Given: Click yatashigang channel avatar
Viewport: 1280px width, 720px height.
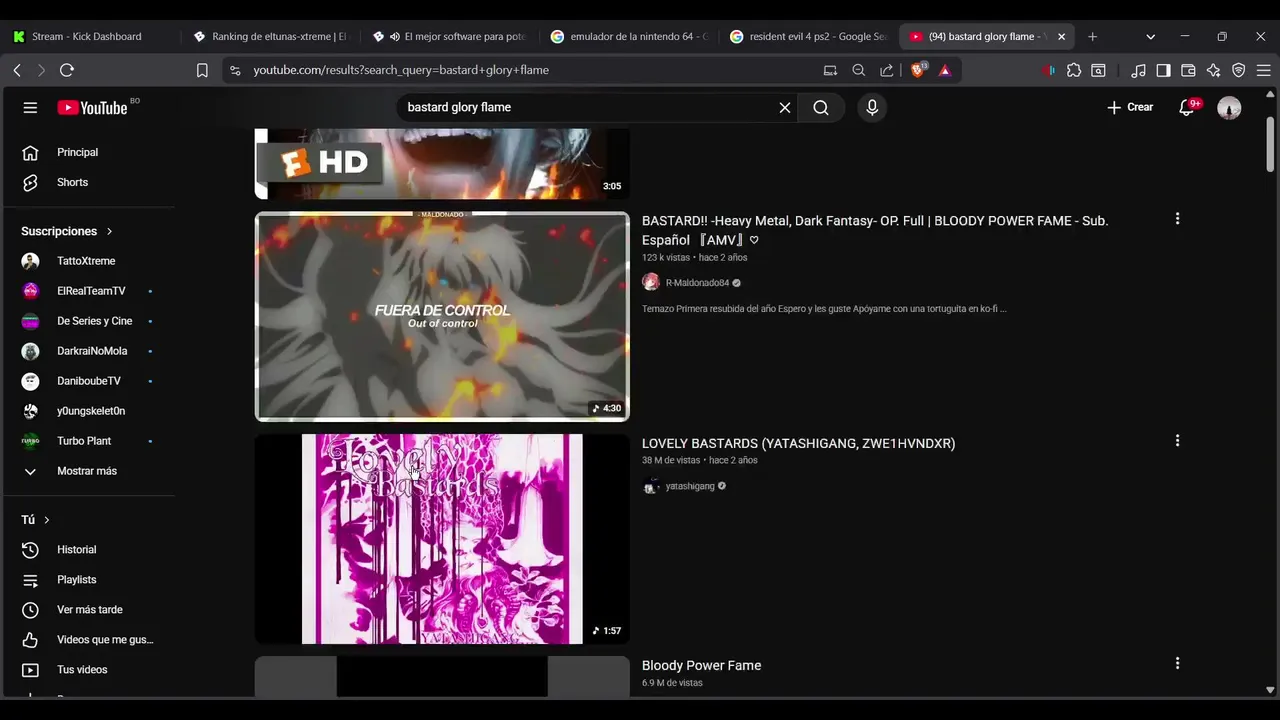Looking at the screenshot, I should [651, 486].
